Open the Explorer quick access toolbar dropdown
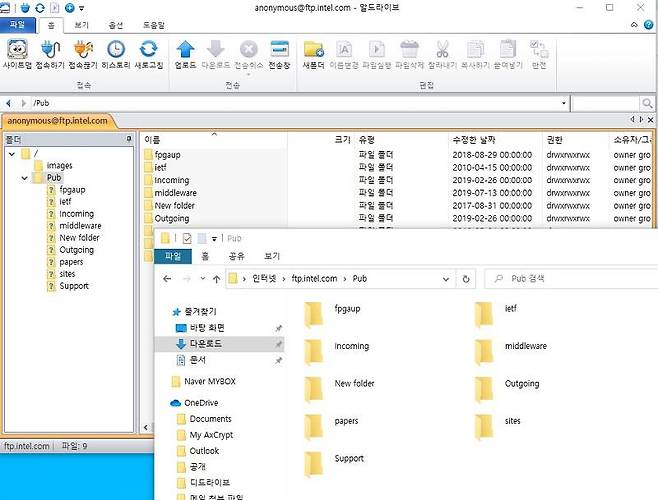 coord(214,239)
